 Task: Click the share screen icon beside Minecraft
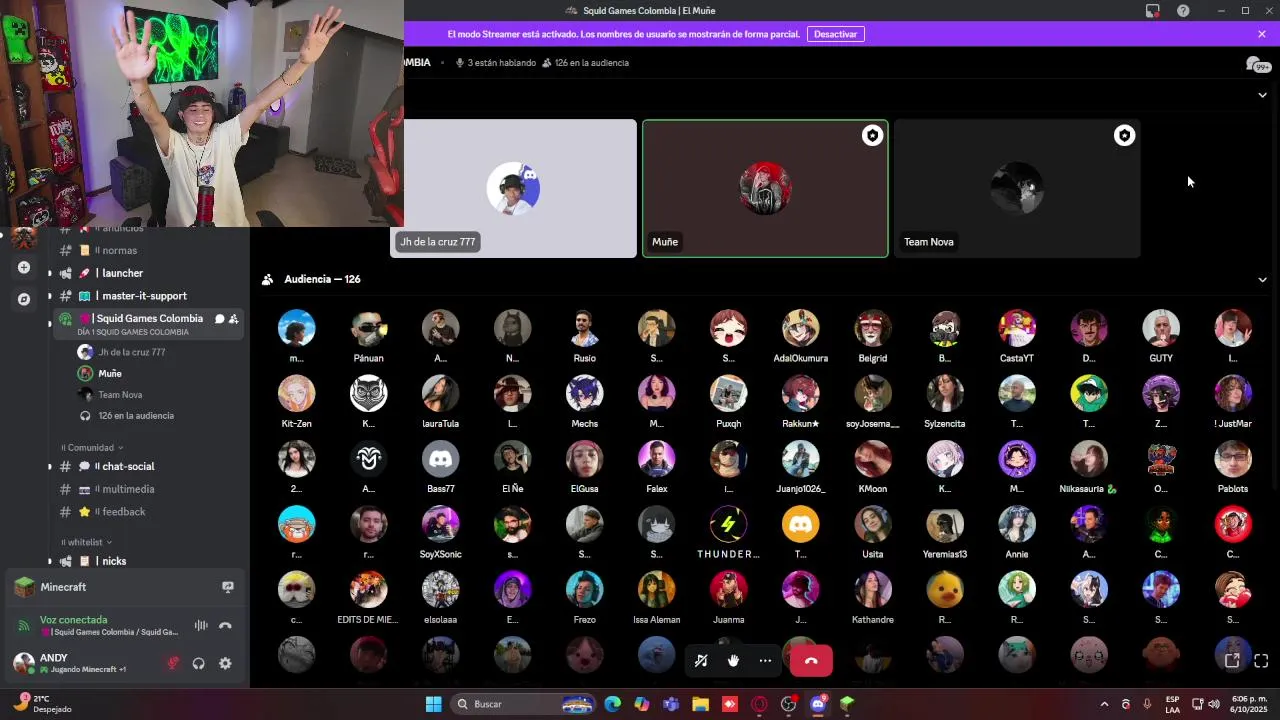click(x=228, y=587)
